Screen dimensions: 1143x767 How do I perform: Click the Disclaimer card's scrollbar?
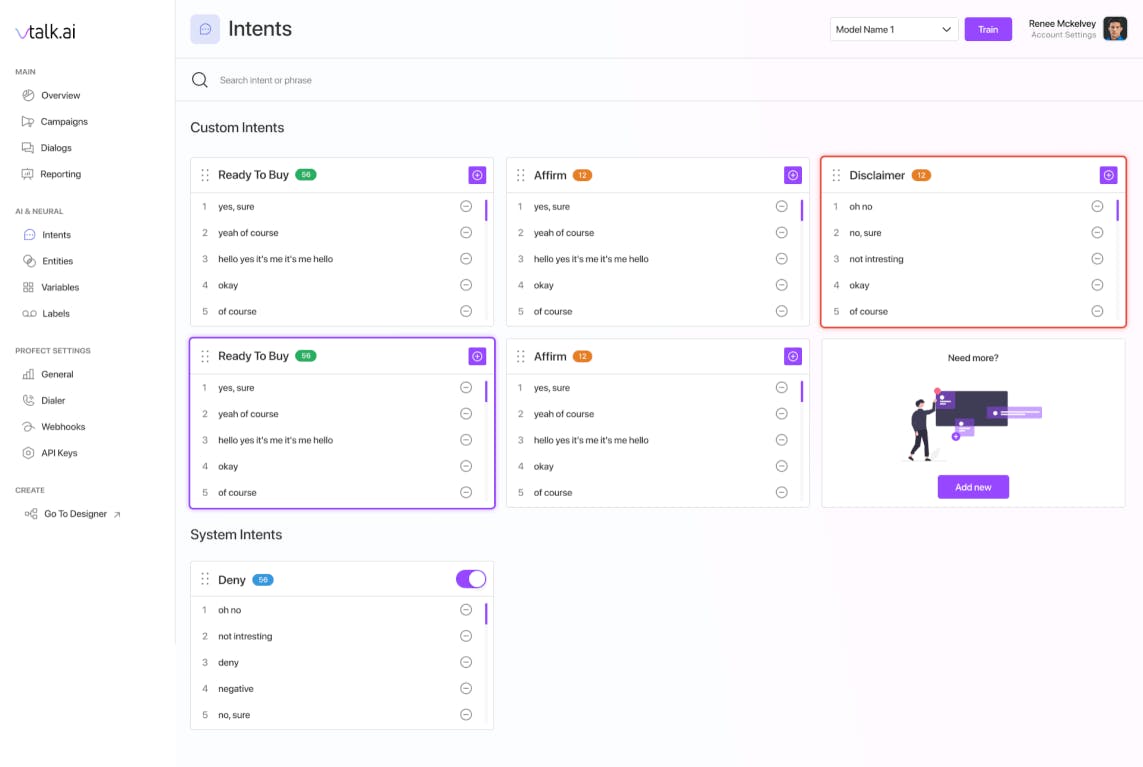click(1117, 211)
